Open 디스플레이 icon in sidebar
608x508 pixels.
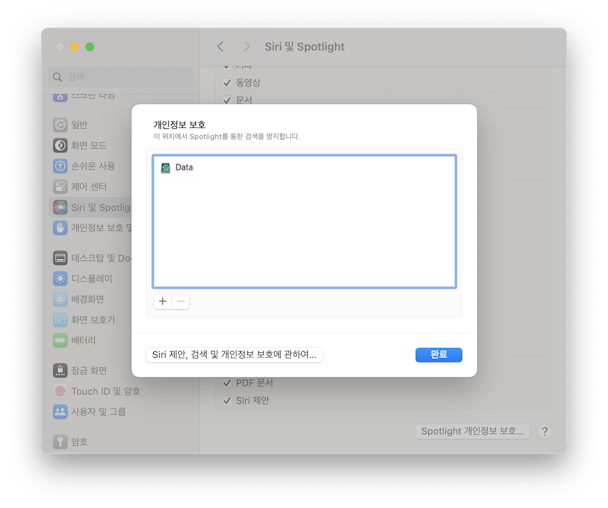60,278
